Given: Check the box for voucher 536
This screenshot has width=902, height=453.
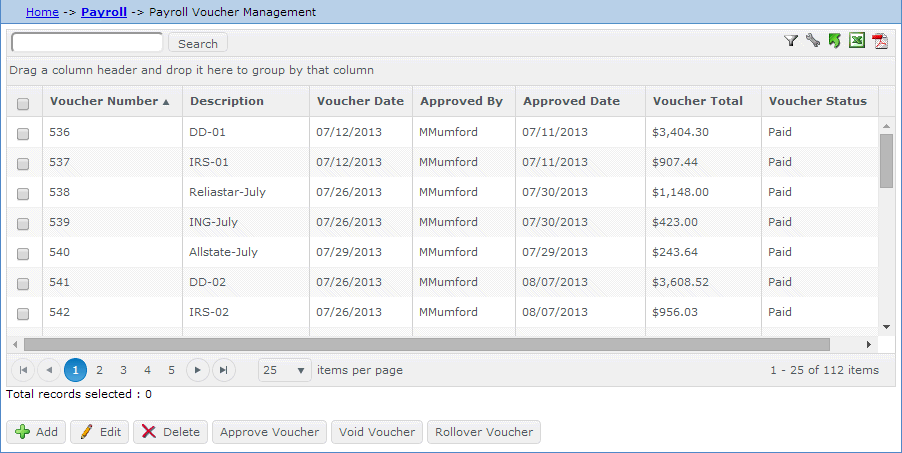Looking at the screenshot, I should (x=23, y=133).
